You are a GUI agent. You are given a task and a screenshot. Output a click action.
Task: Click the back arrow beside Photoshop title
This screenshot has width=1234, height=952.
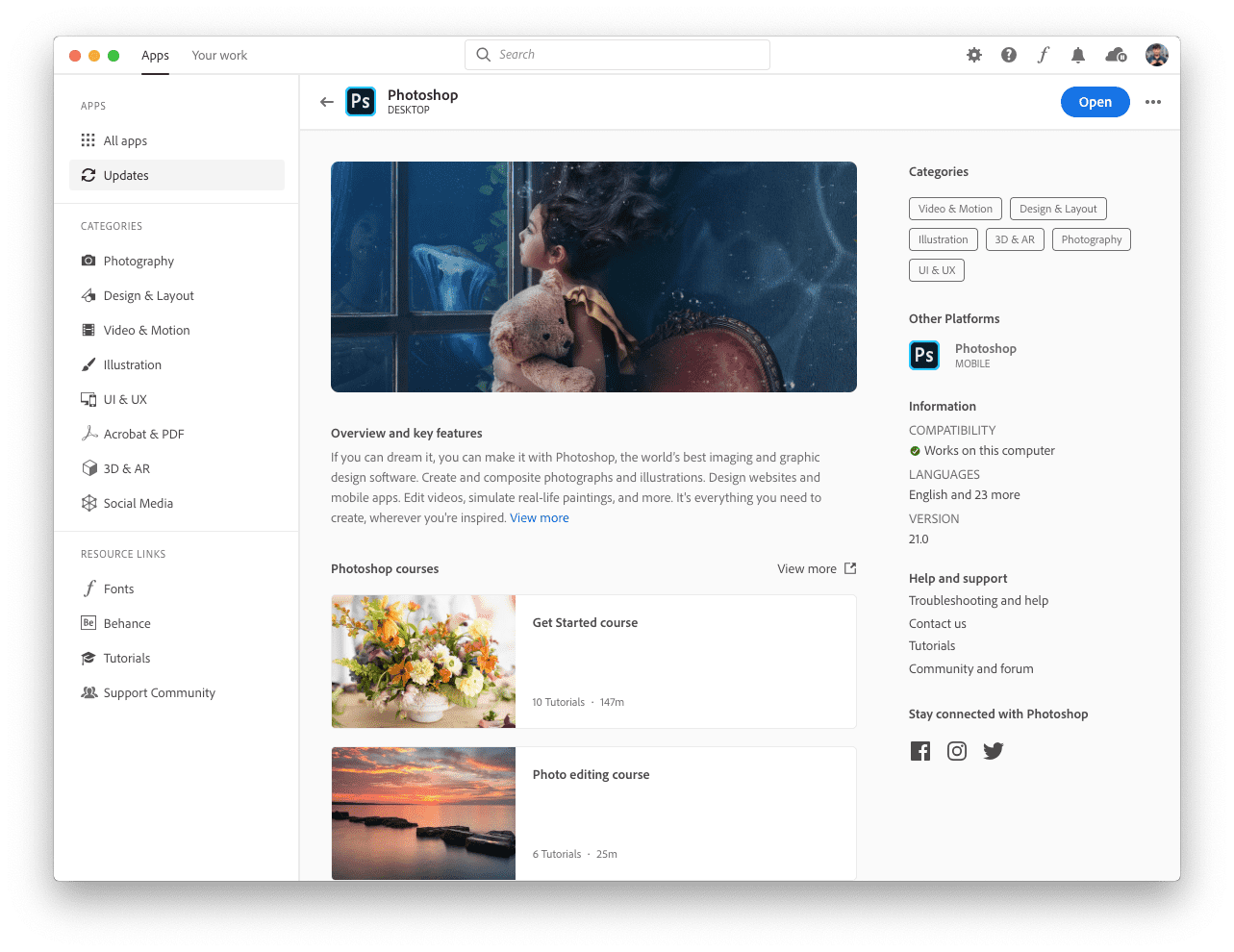[327, 102]
